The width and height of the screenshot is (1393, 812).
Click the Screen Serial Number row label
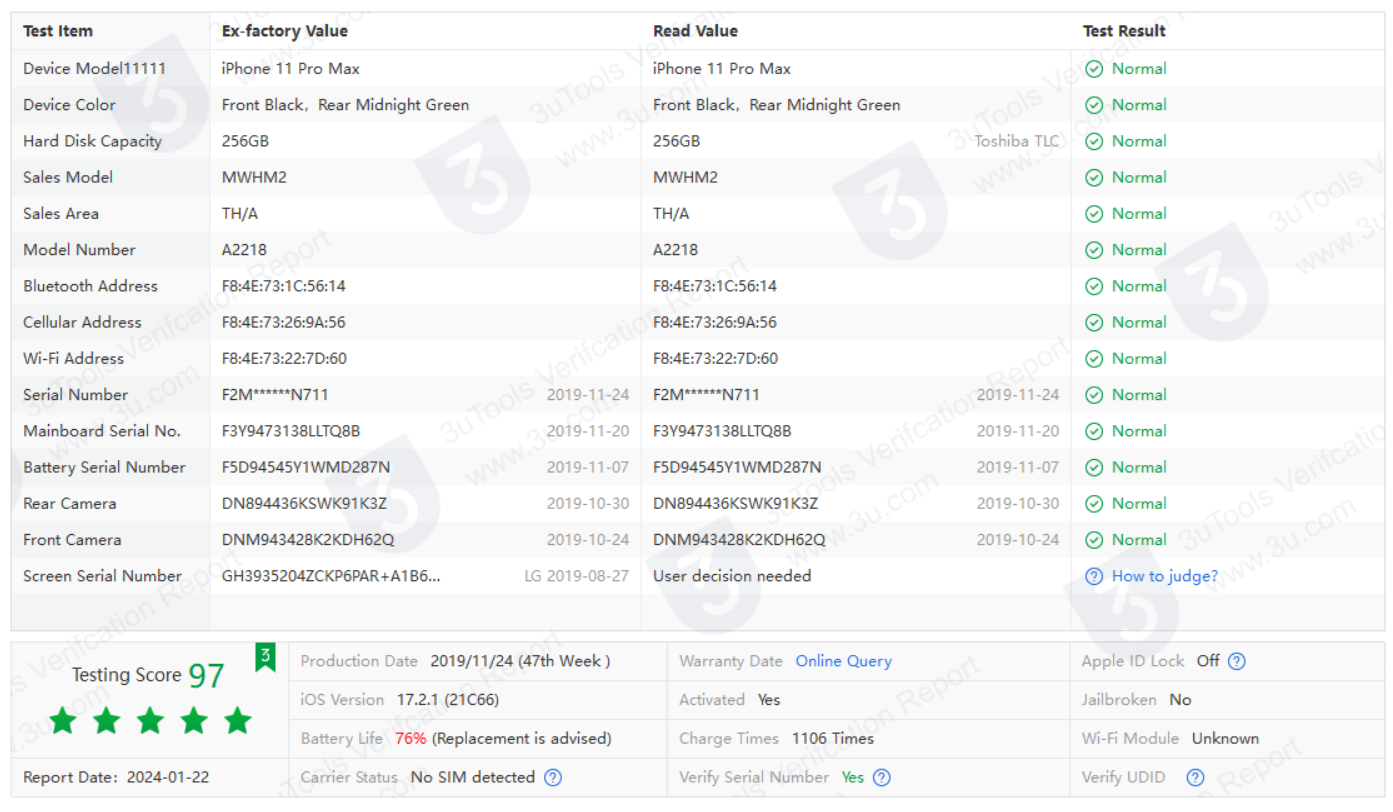[x=103, y=576]
